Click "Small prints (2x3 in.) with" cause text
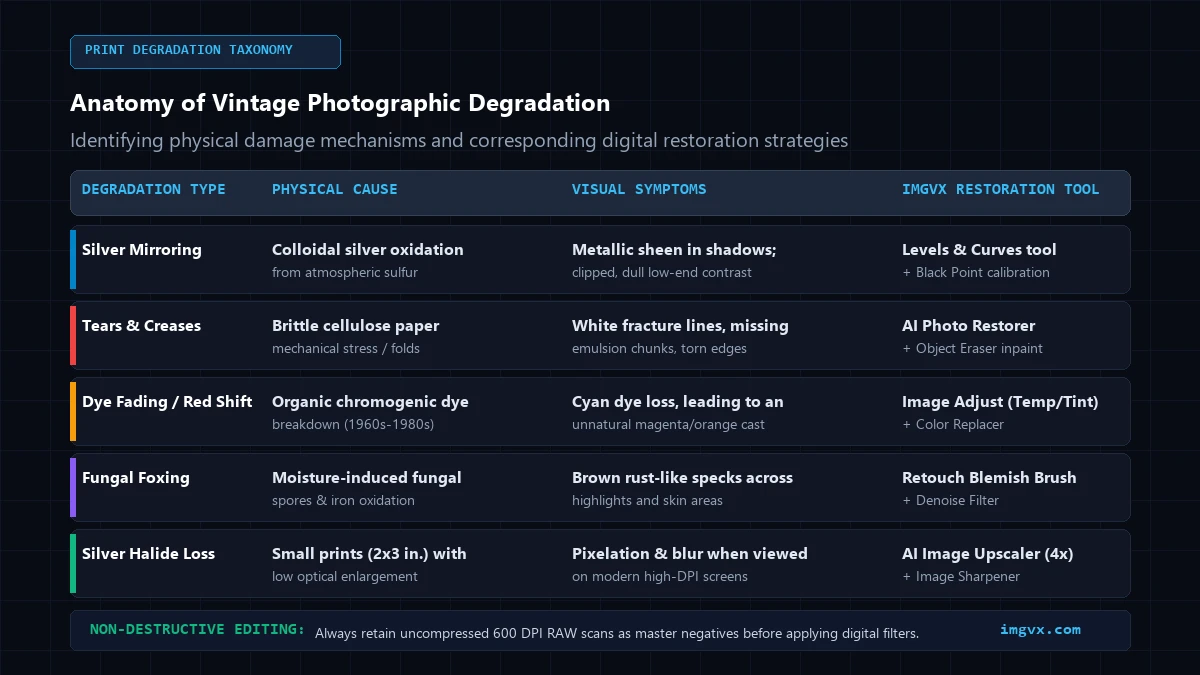The height and width of the screenshot is (675, 1200). (x=369, y=554)
